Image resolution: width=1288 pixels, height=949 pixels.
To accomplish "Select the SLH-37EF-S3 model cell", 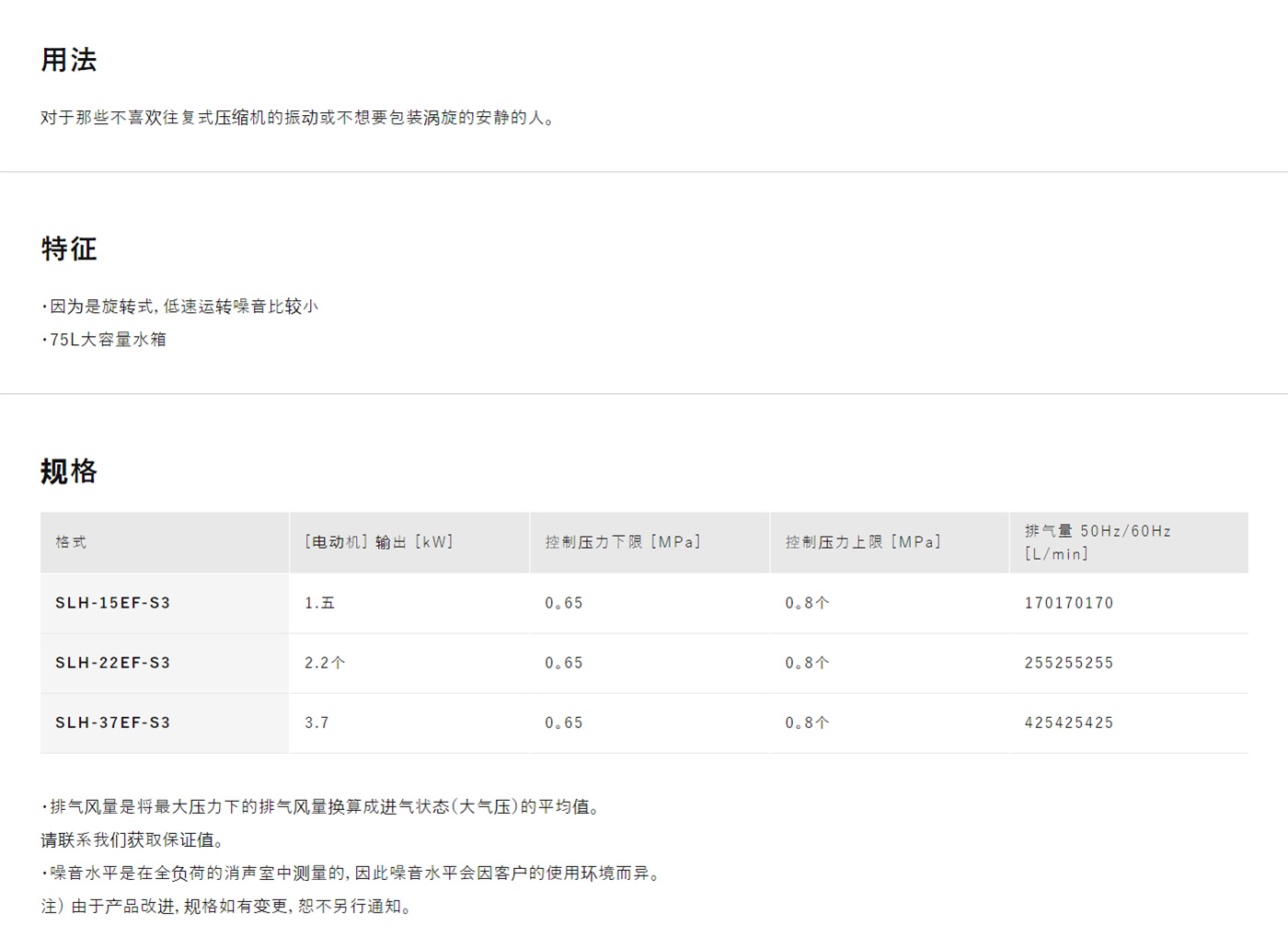I will pos(113,723).
